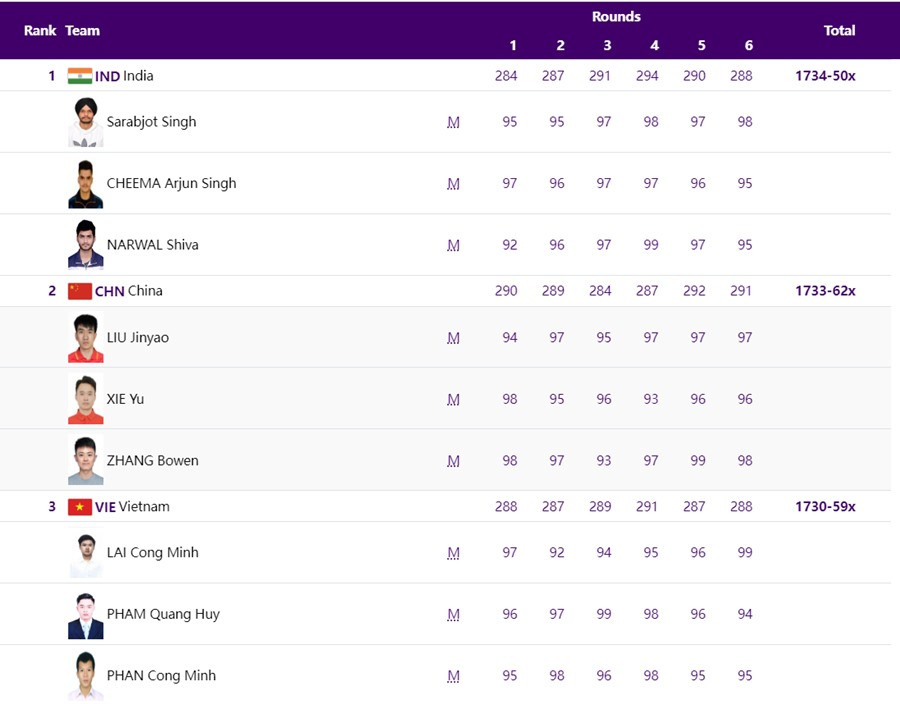Click the Total column header
The image size is (900, 704).
pos(839,30)
